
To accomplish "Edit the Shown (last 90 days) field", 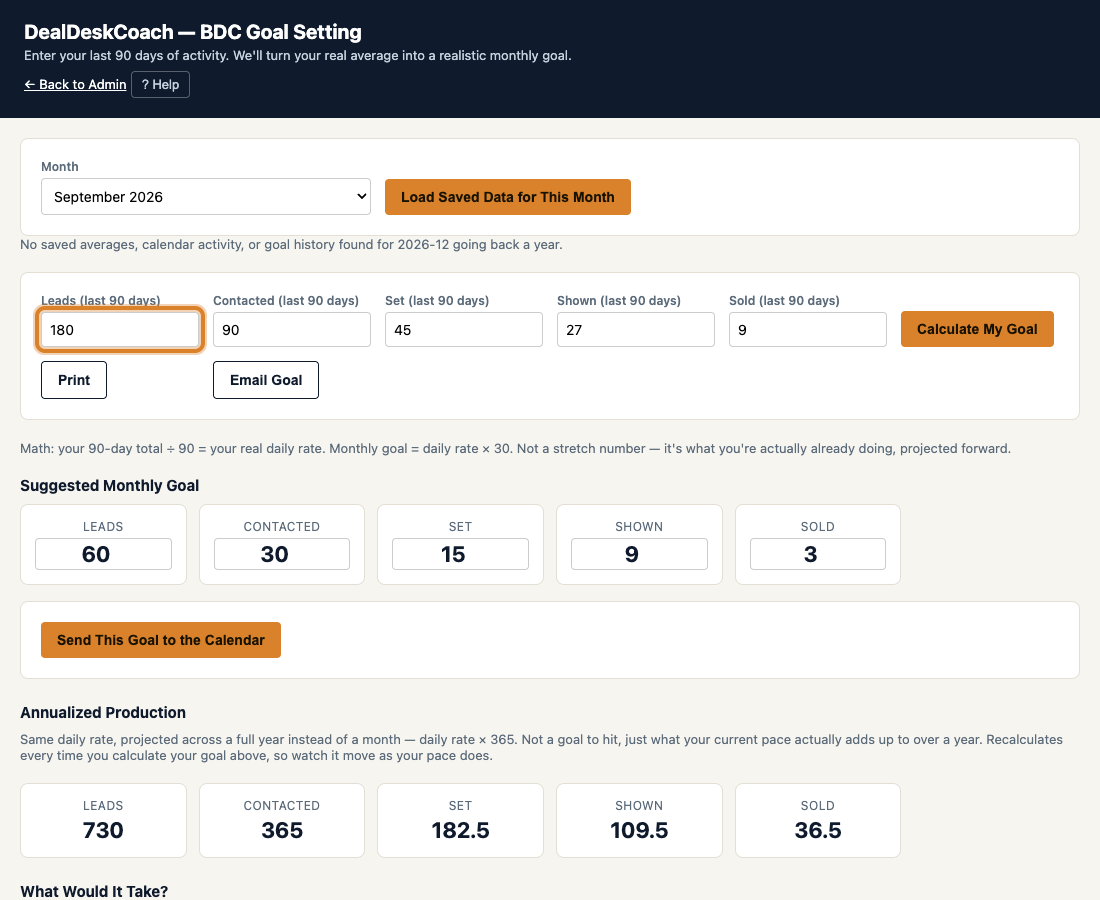I will click(636, 330).
